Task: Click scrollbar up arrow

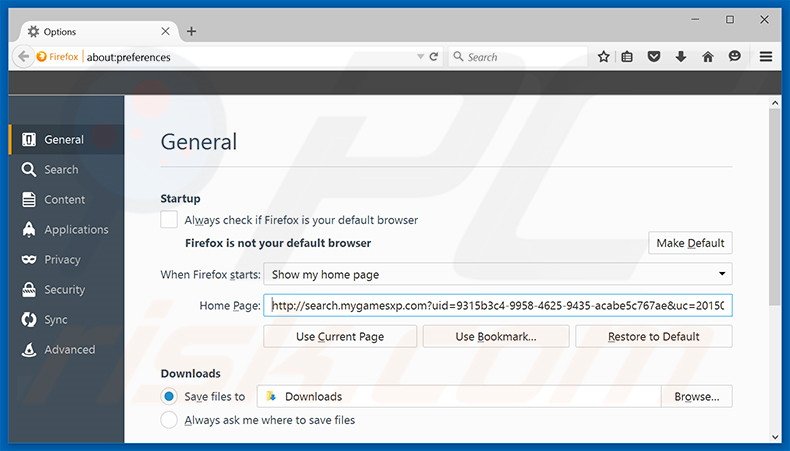Action: (x=775, y=103)
